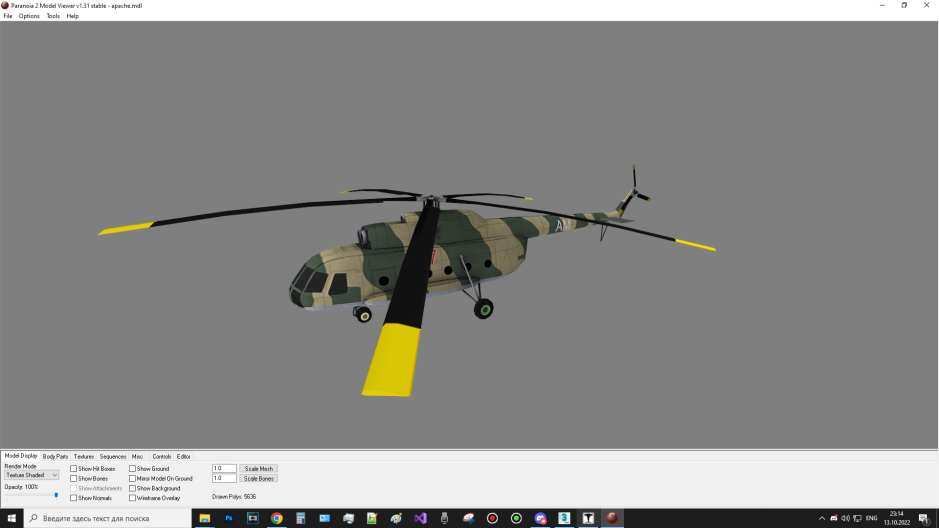The width and height of the screenshot is (939, 528).
Task: Open Visual Studio from the taskbar
Action: [x=421, y=518]
